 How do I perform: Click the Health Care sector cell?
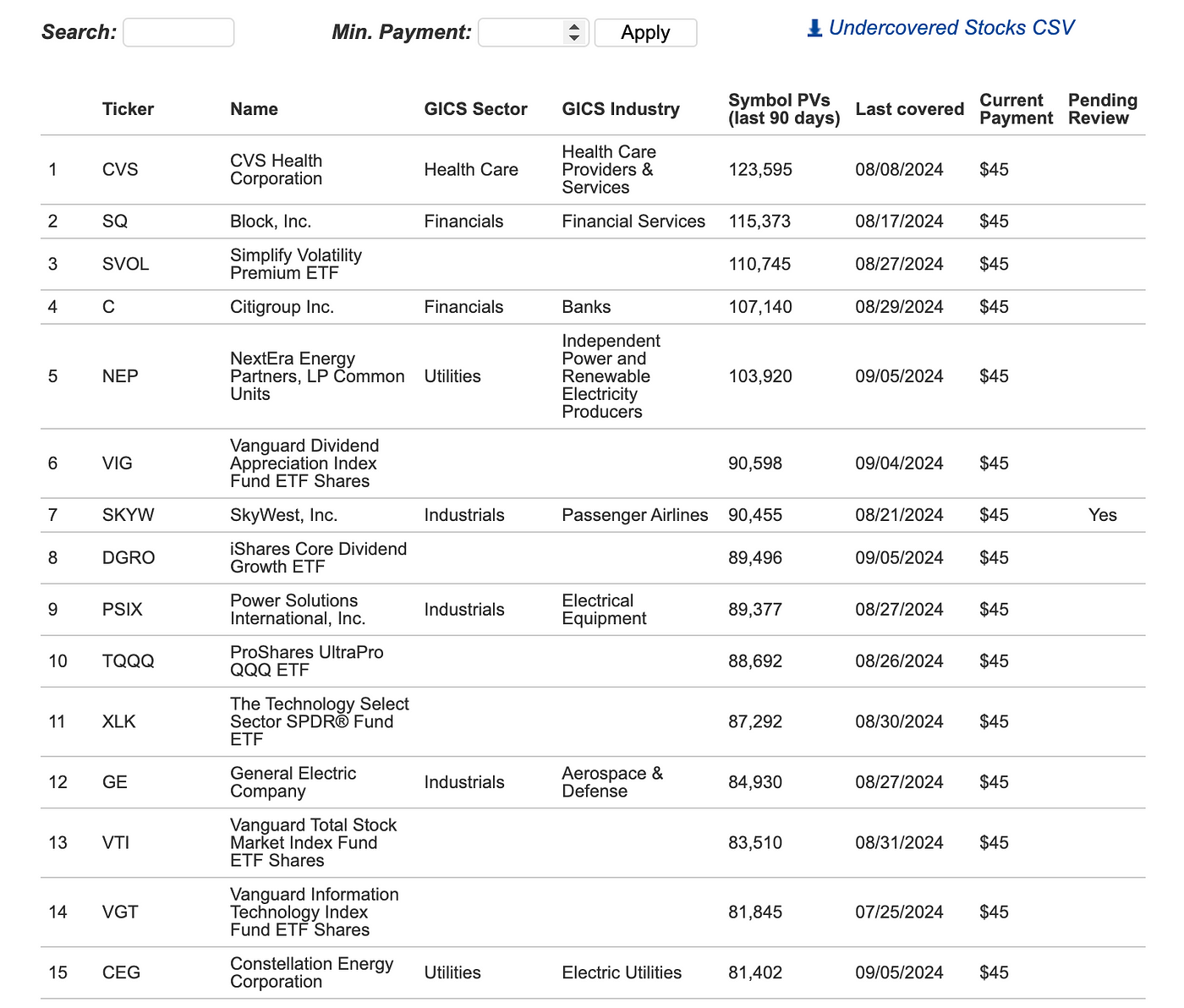[471, 170]
